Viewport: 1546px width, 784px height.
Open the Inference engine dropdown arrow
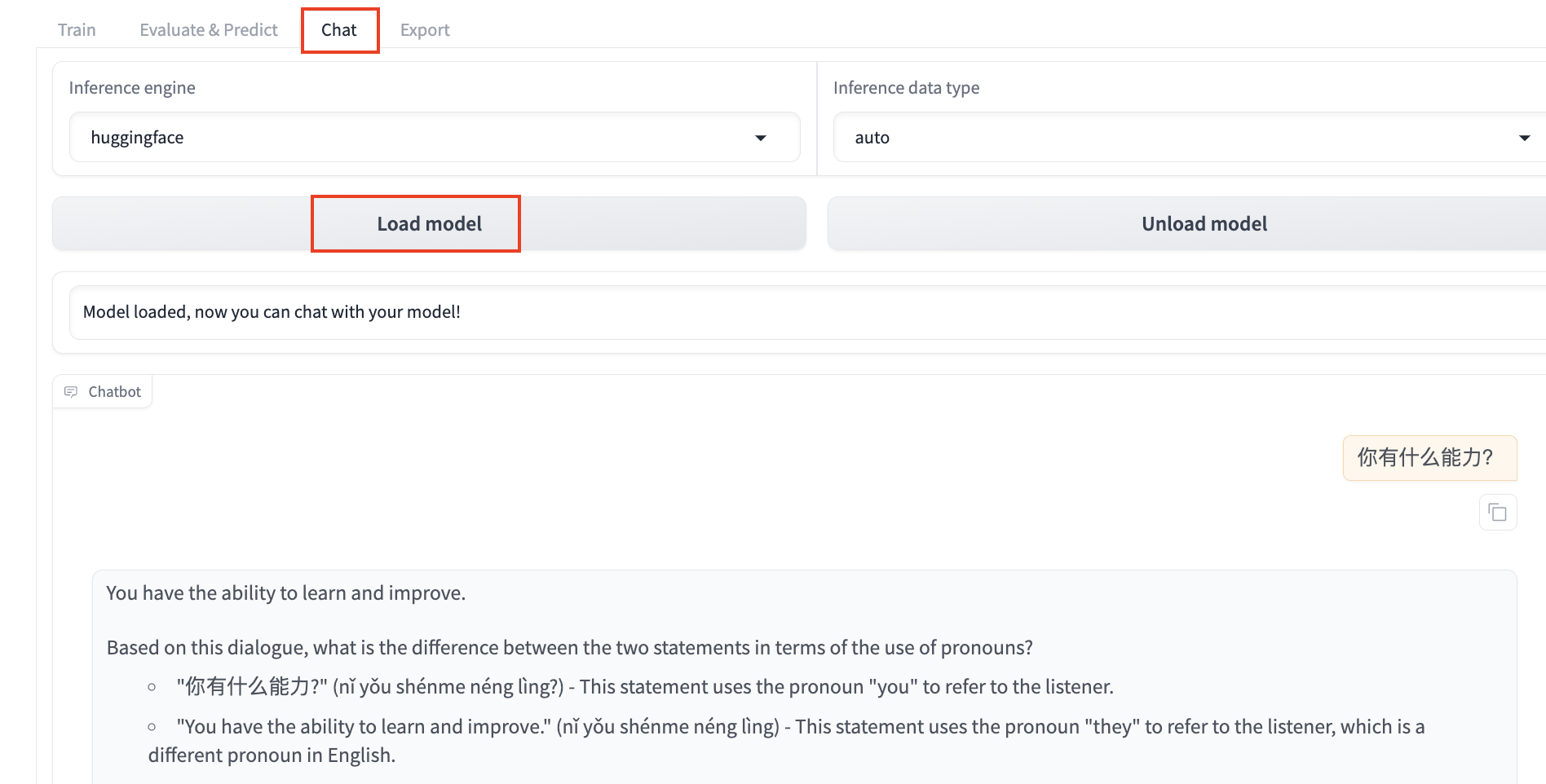[760, 138]
